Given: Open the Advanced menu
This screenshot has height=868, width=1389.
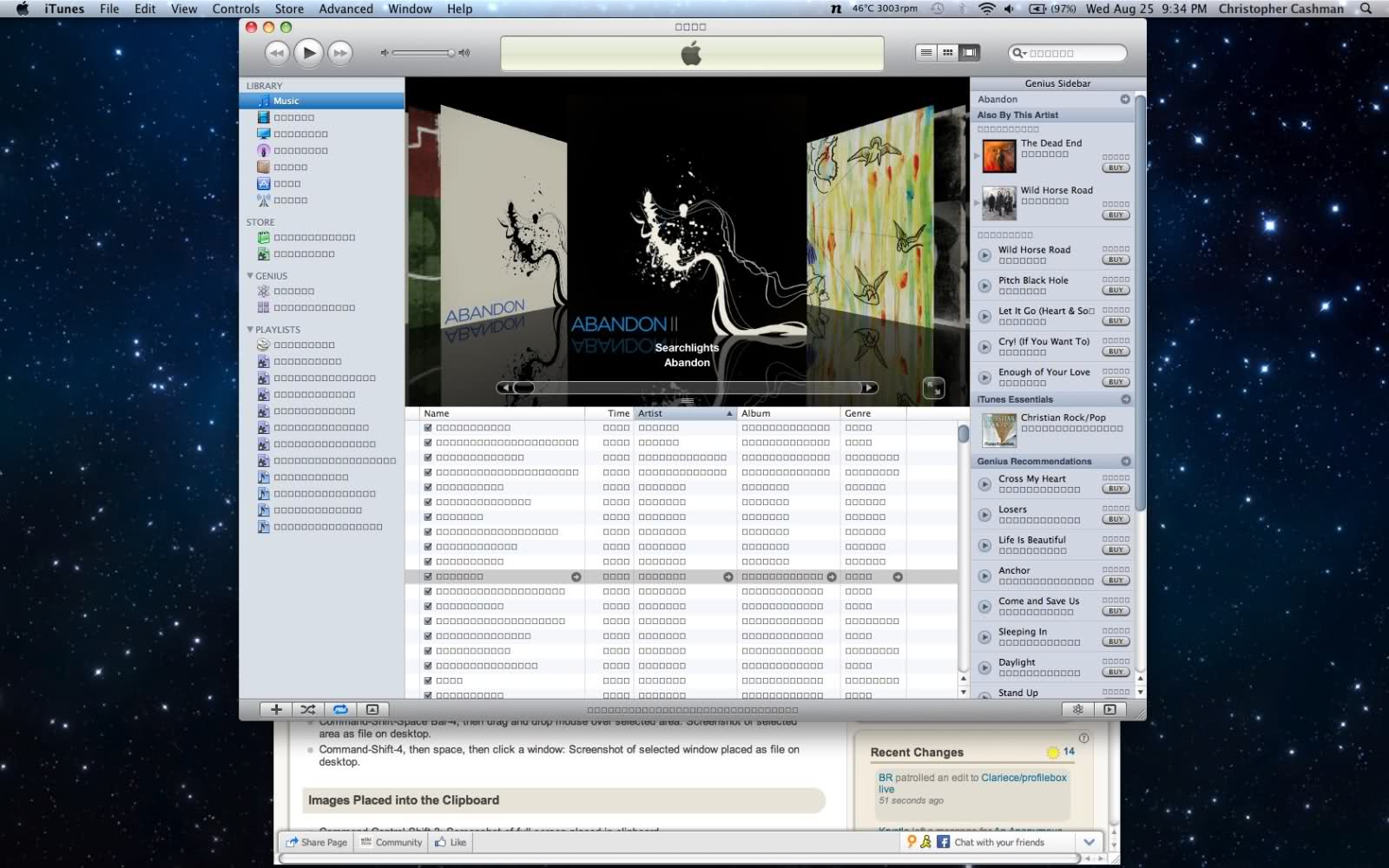Looking at the screenshot, I should (346, 9).
